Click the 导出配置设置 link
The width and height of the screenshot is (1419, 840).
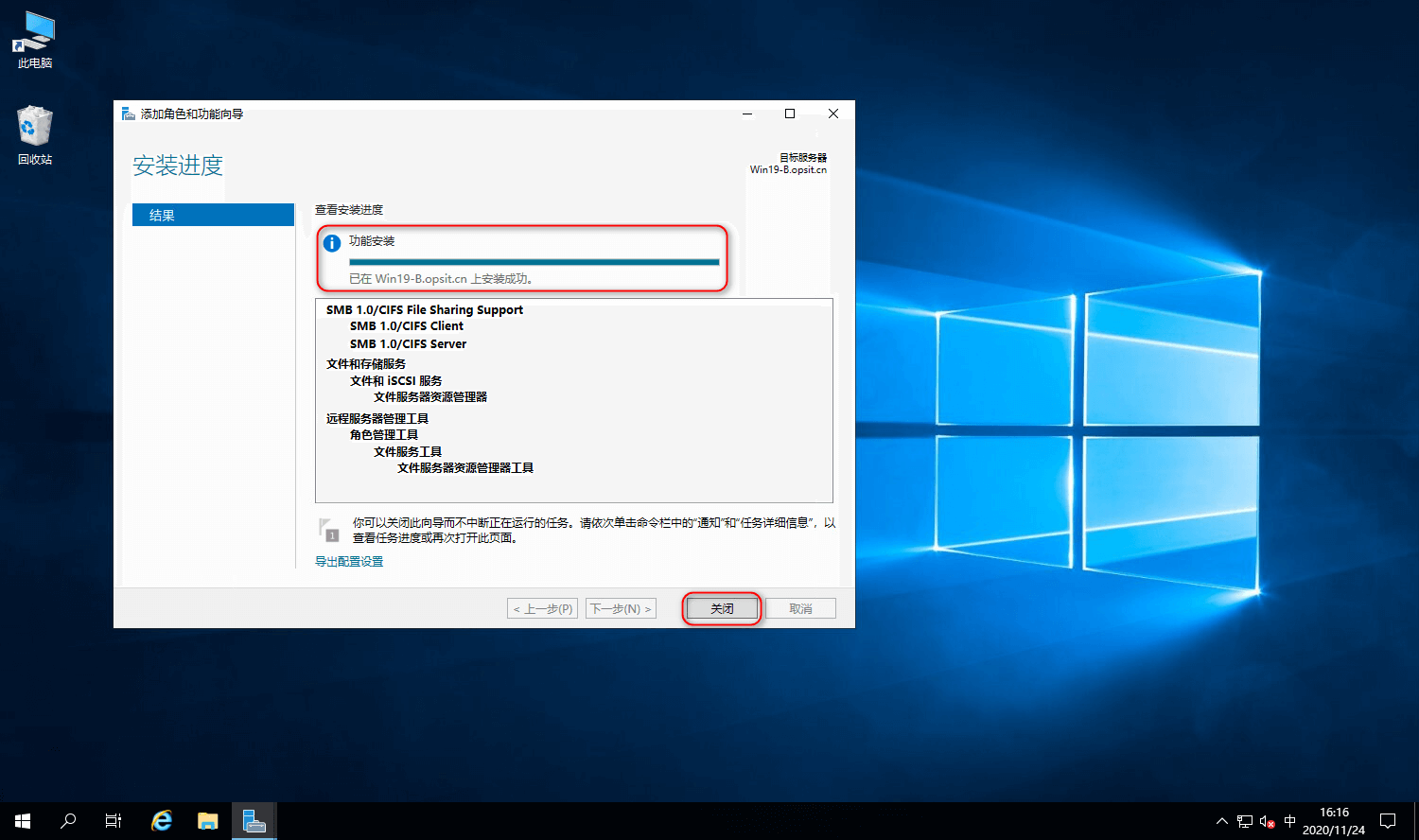pyautogui.click(x=349, y=562)
